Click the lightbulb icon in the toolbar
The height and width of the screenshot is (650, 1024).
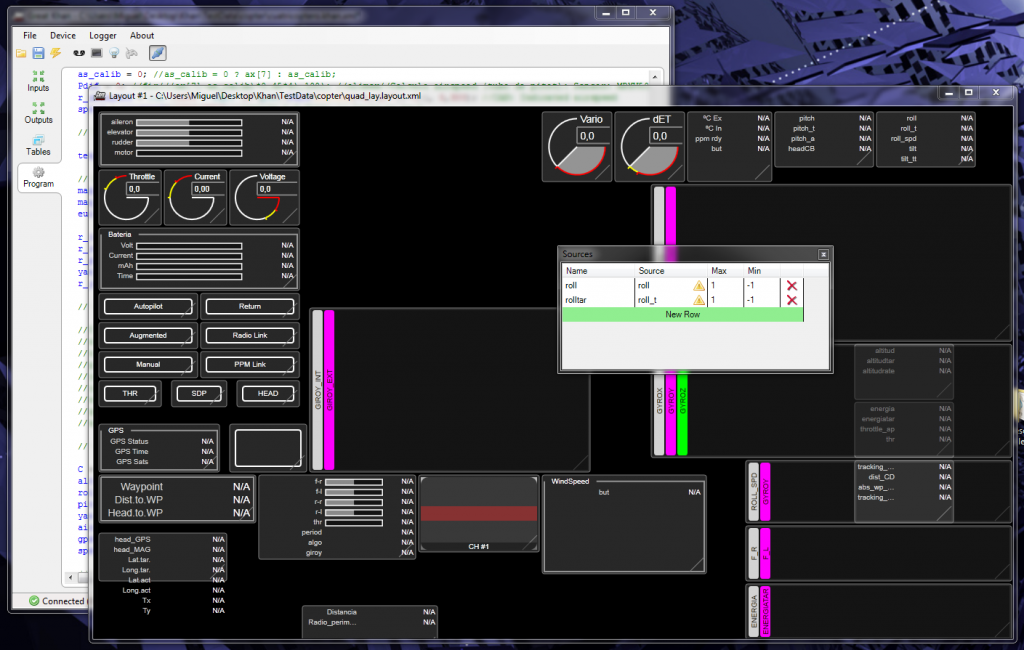click(114, 53)
